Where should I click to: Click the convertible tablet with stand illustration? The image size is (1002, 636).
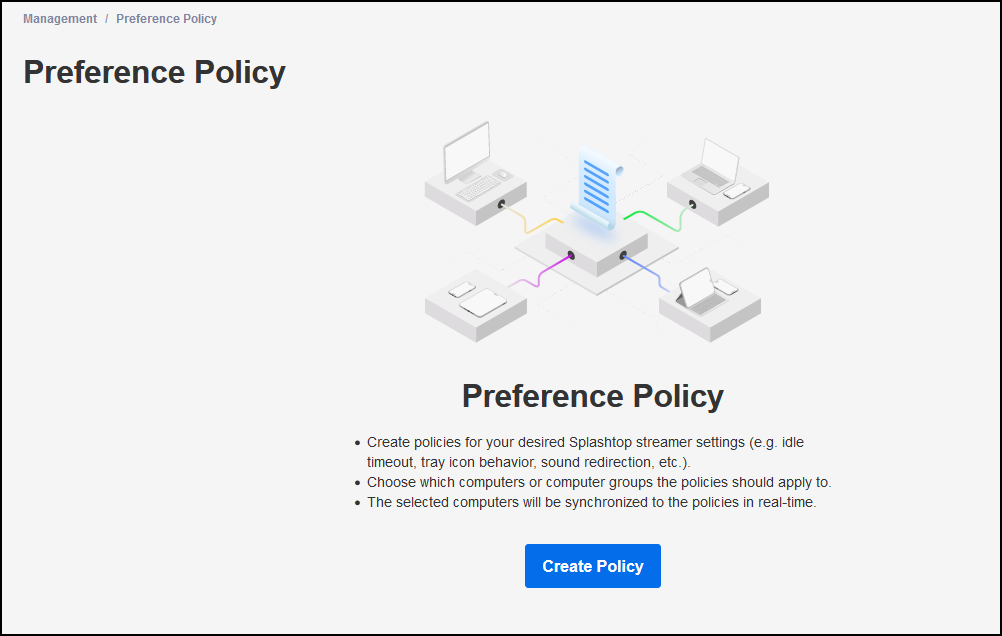701,293
